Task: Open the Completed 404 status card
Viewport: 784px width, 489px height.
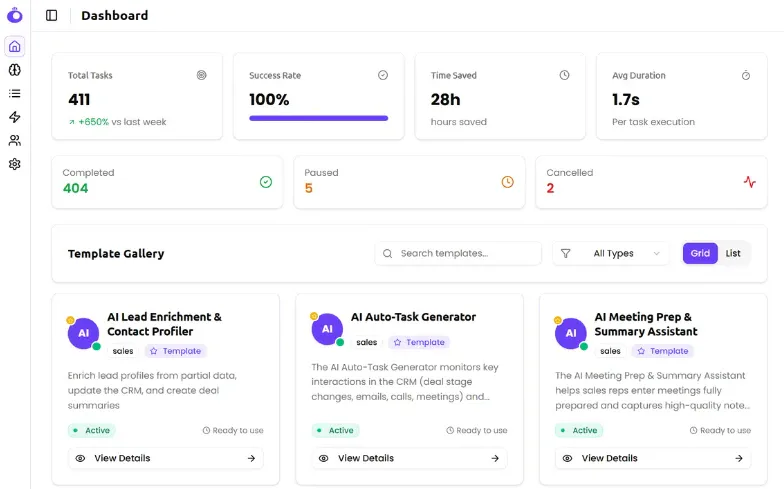Action: tap(168, 182)
